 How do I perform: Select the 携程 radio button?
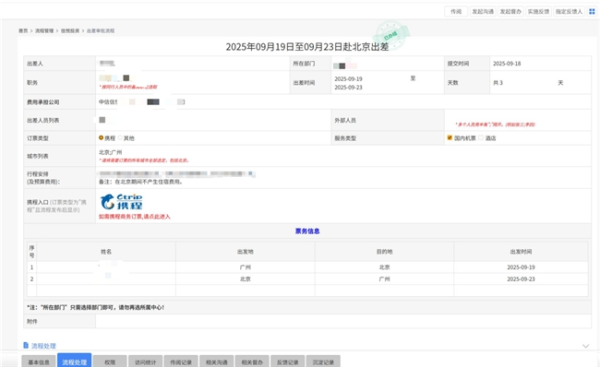[x=101, y=138]
